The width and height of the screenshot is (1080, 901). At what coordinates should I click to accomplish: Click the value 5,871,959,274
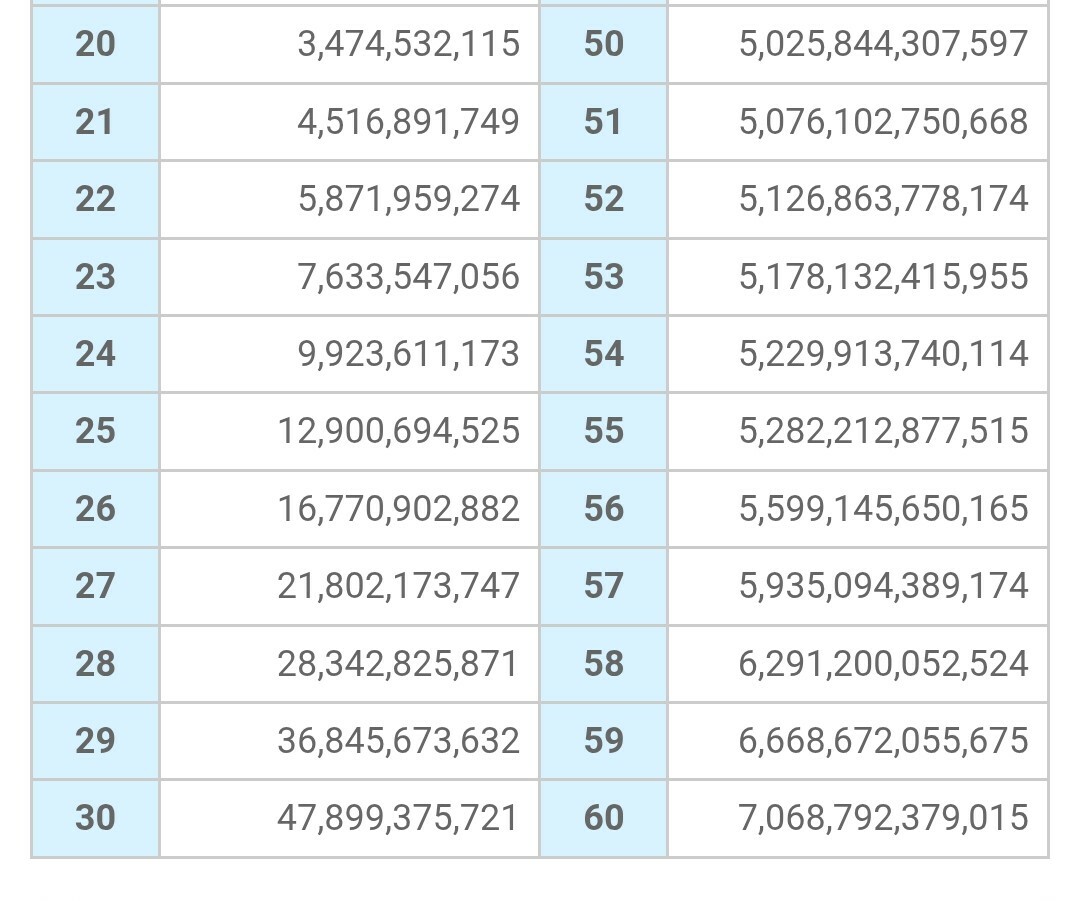pos(408,199)
